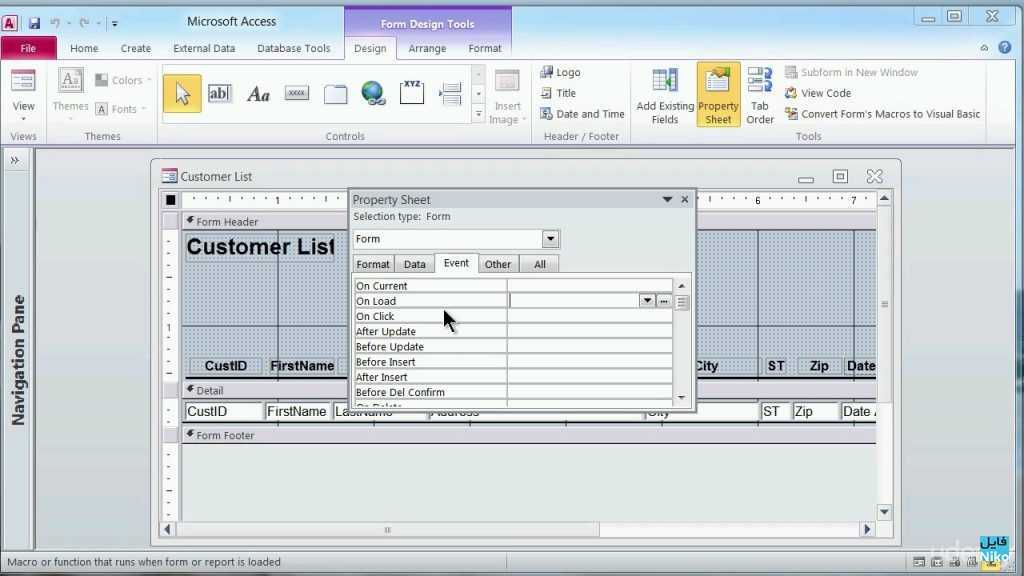Click the On Load builder button
Viewport: 1024px width, 576px height.
pyautogui.click(x=664, y=301)
